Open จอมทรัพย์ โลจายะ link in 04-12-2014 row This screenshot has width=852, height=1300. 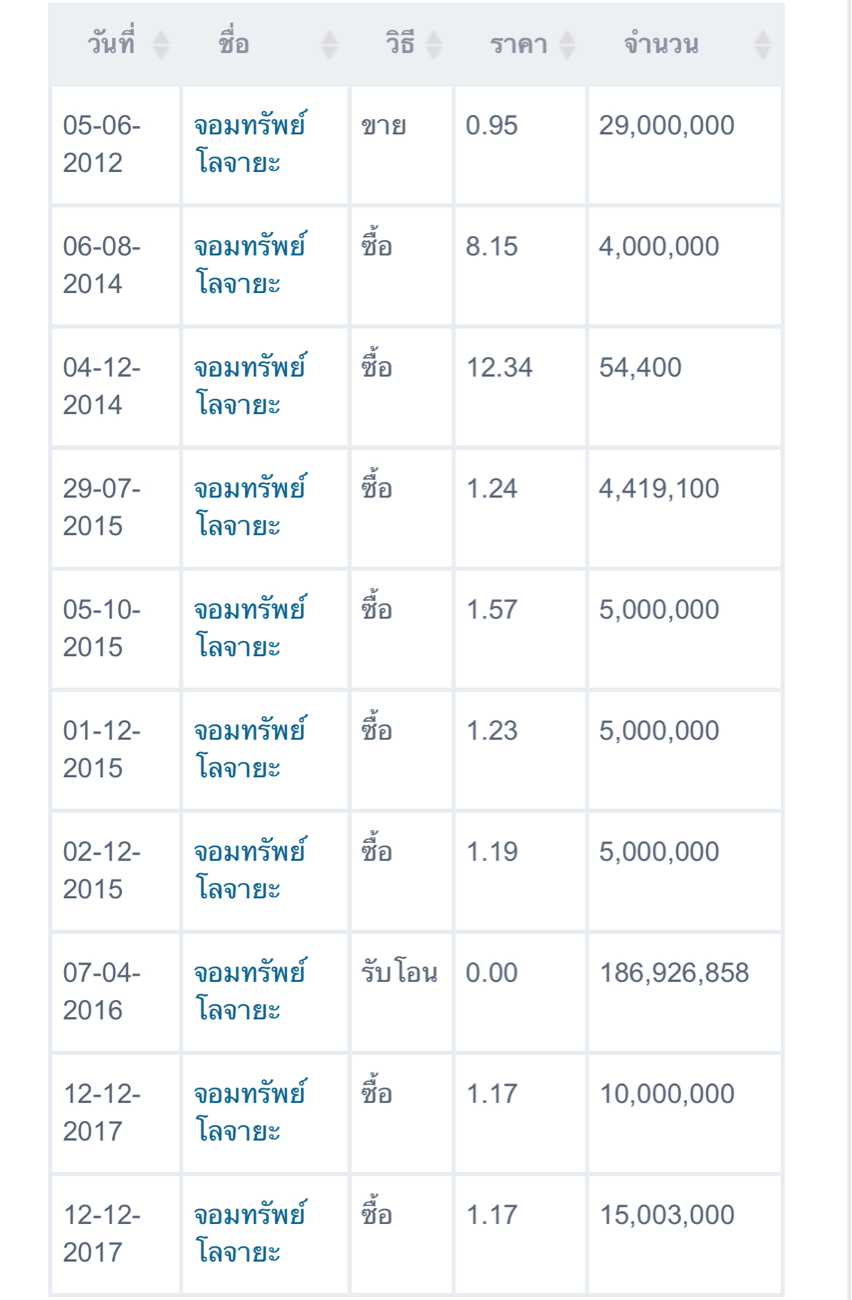[x=249, y=386]
